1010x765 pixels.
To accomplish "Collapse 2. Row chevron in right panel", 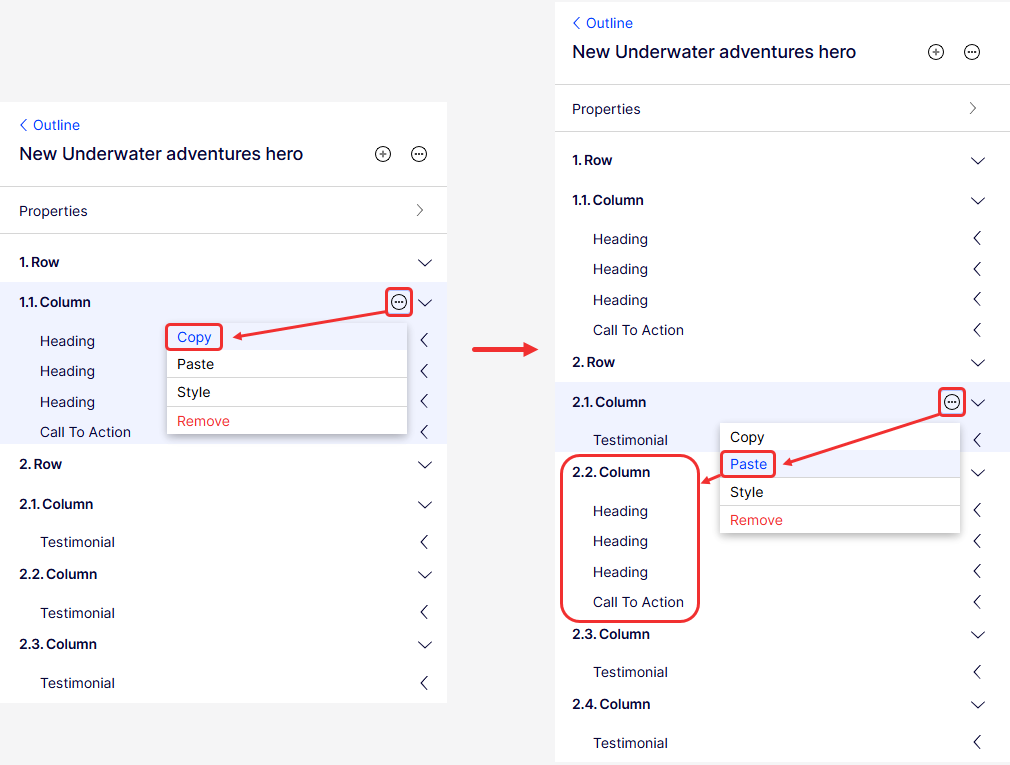I will 978,363.
